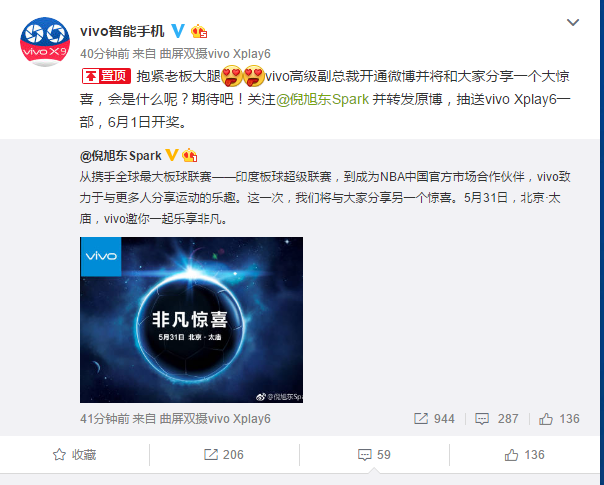
Task: Click the 41分钟前 timestamp of original post
Action: [x=104, y=419]
